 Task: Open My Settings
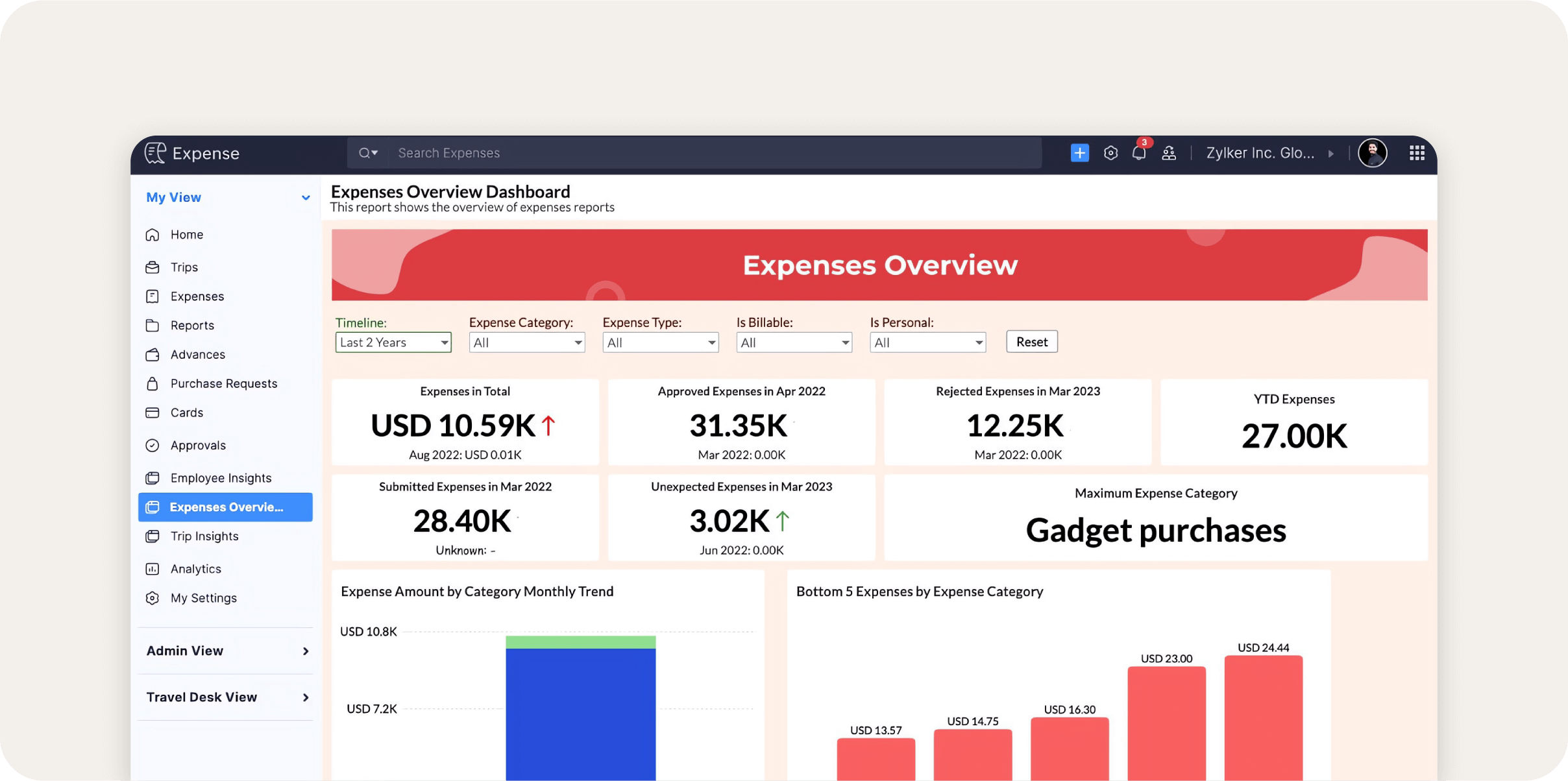point(203,597)
